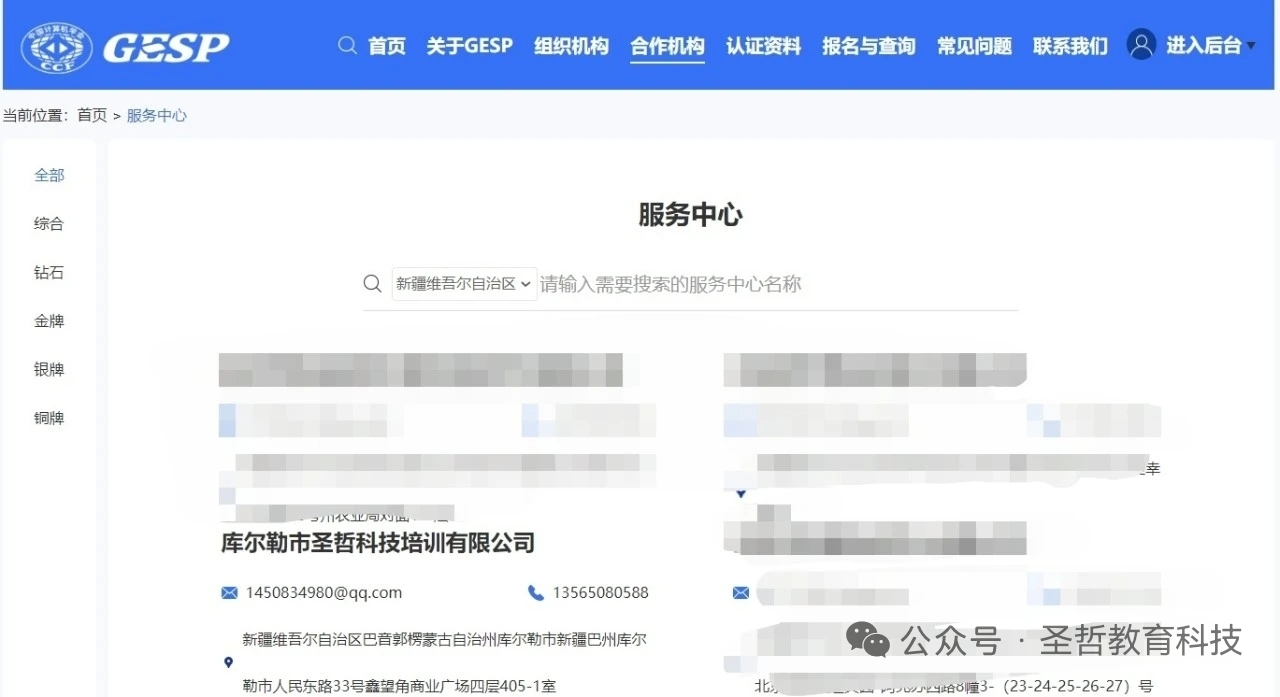Open the 联系我们 menu item

[x=1070, y=46]
